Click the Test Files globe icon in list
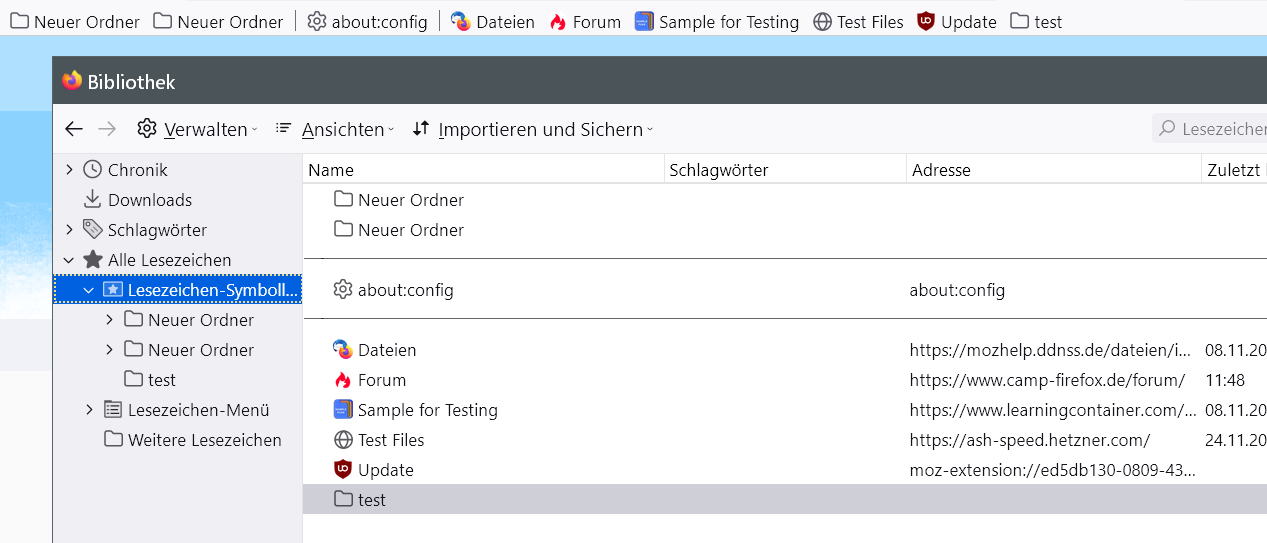This screenshot has height=543, width=1267. coord(343,440)
